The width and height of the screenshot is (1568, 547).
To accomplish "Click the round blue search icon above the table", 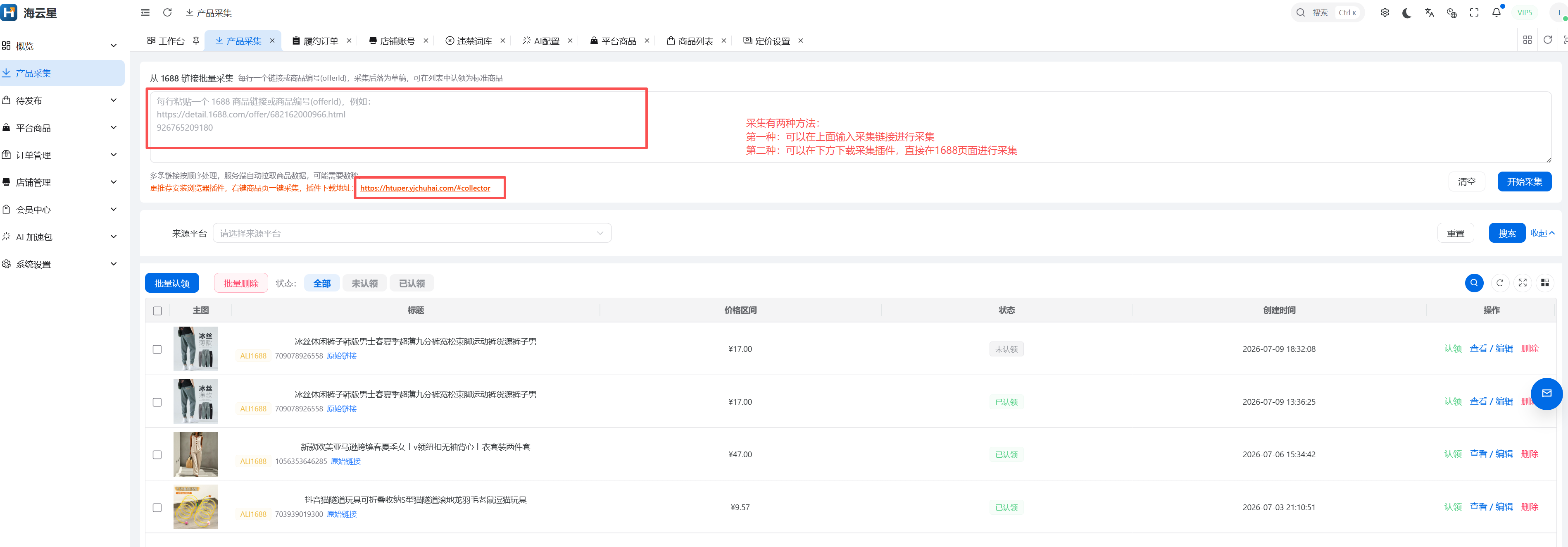I will click(x=1474, y=283).
